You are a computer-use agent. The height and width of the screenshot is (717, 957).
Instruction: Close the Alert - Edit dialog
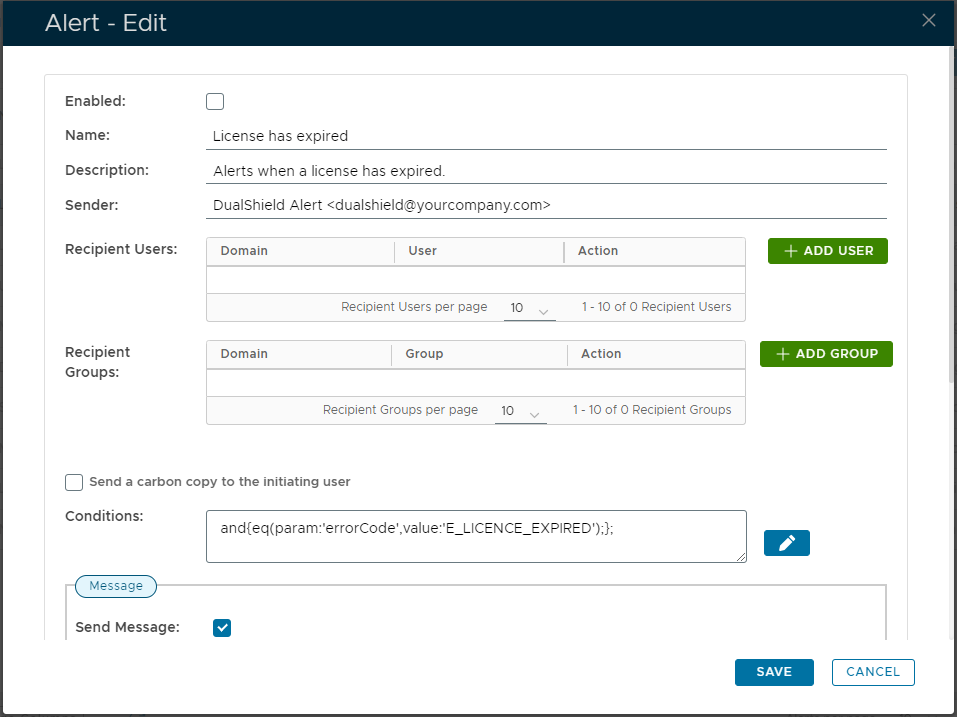[x=928, y=21]
